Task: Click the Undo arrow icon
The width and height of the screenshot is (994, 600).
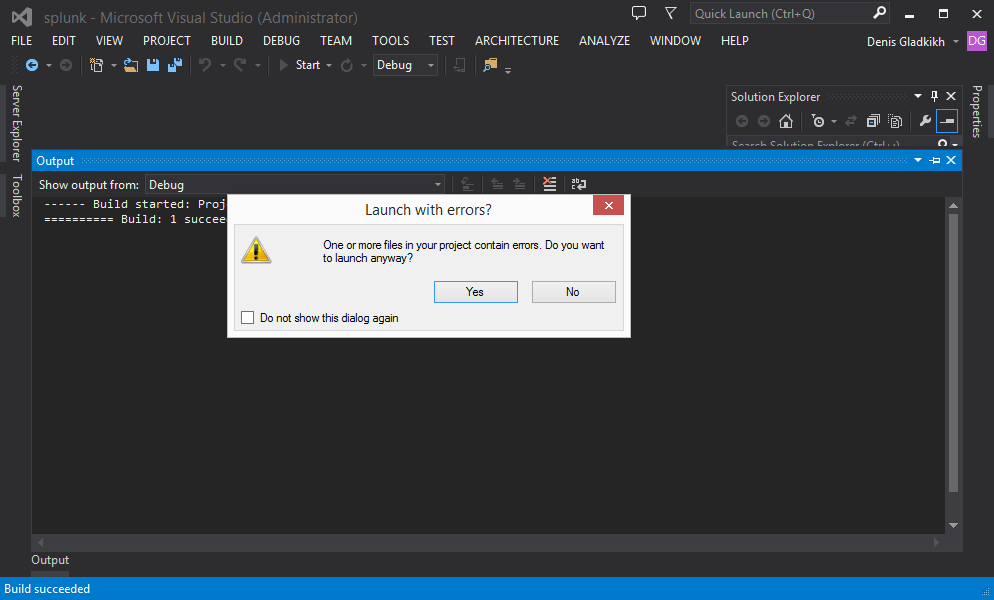Action: tap(205, 65)
